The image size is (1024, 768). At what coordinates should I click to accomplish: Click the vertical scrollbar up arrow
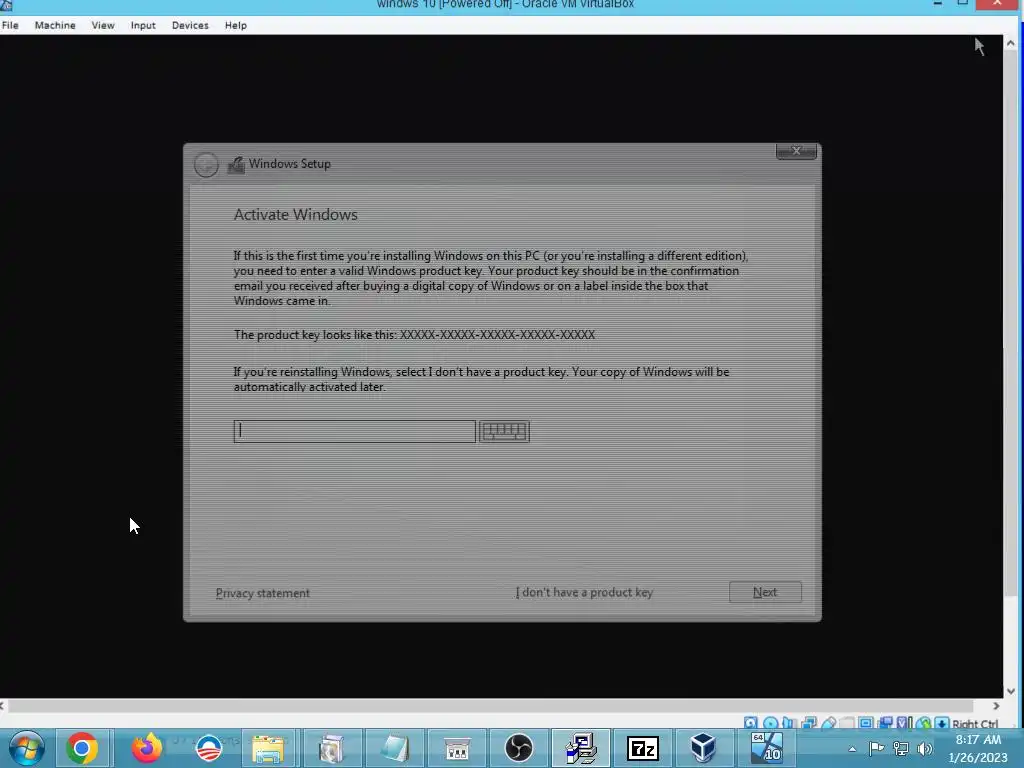(x=1010, y=43)
